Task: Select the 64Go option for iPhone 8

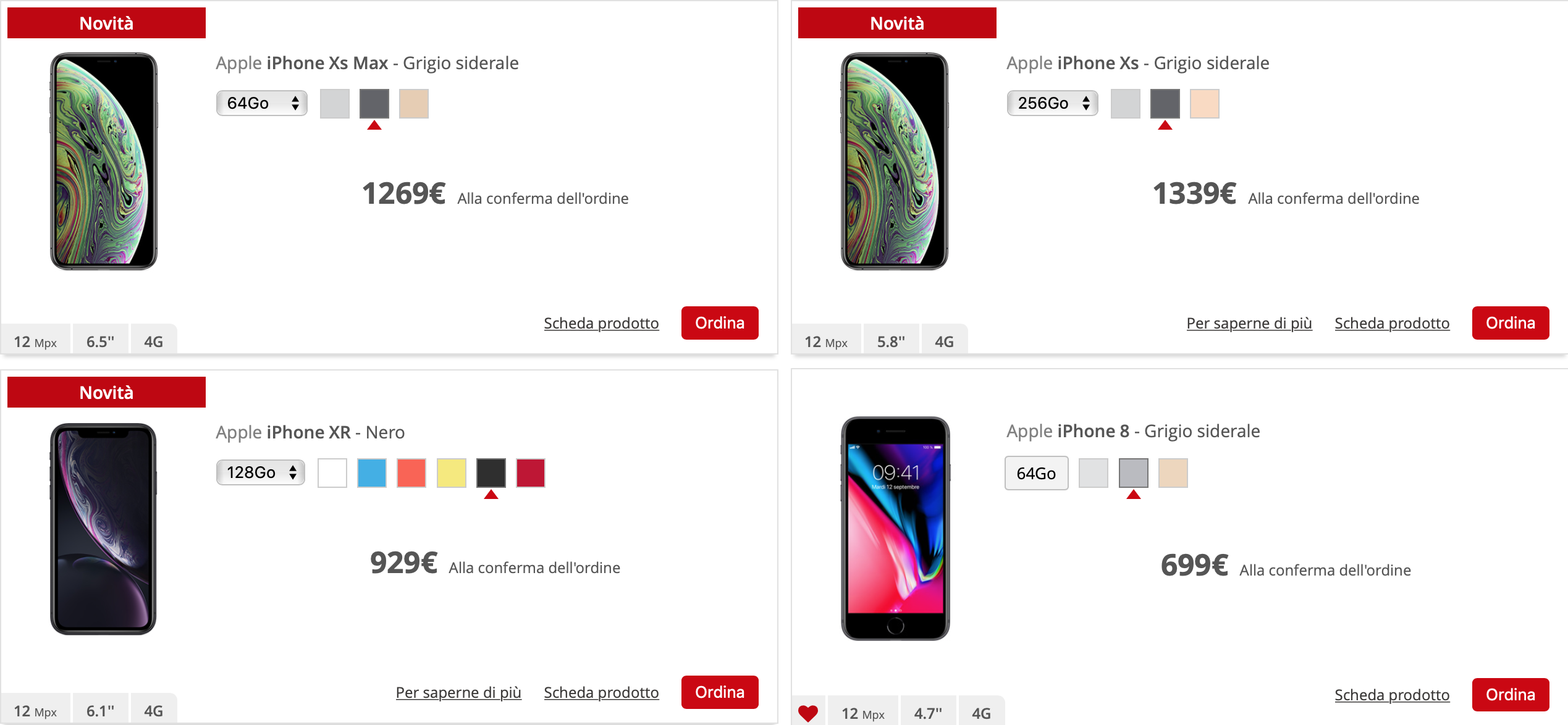Action: pyautogui.click(x=1036, y=473)
